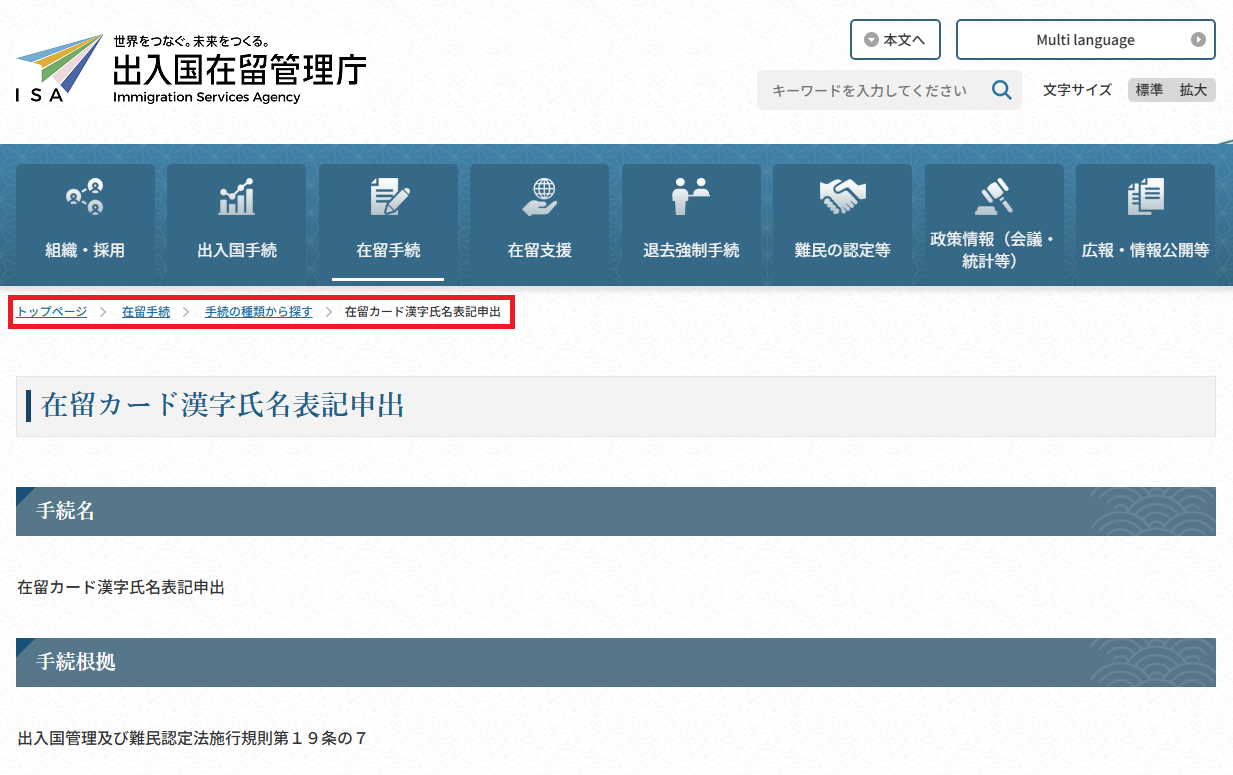Click the bar chart icon for 出入国手続
The height and width of the screenshot is (775, 1233).
point(236,197)
